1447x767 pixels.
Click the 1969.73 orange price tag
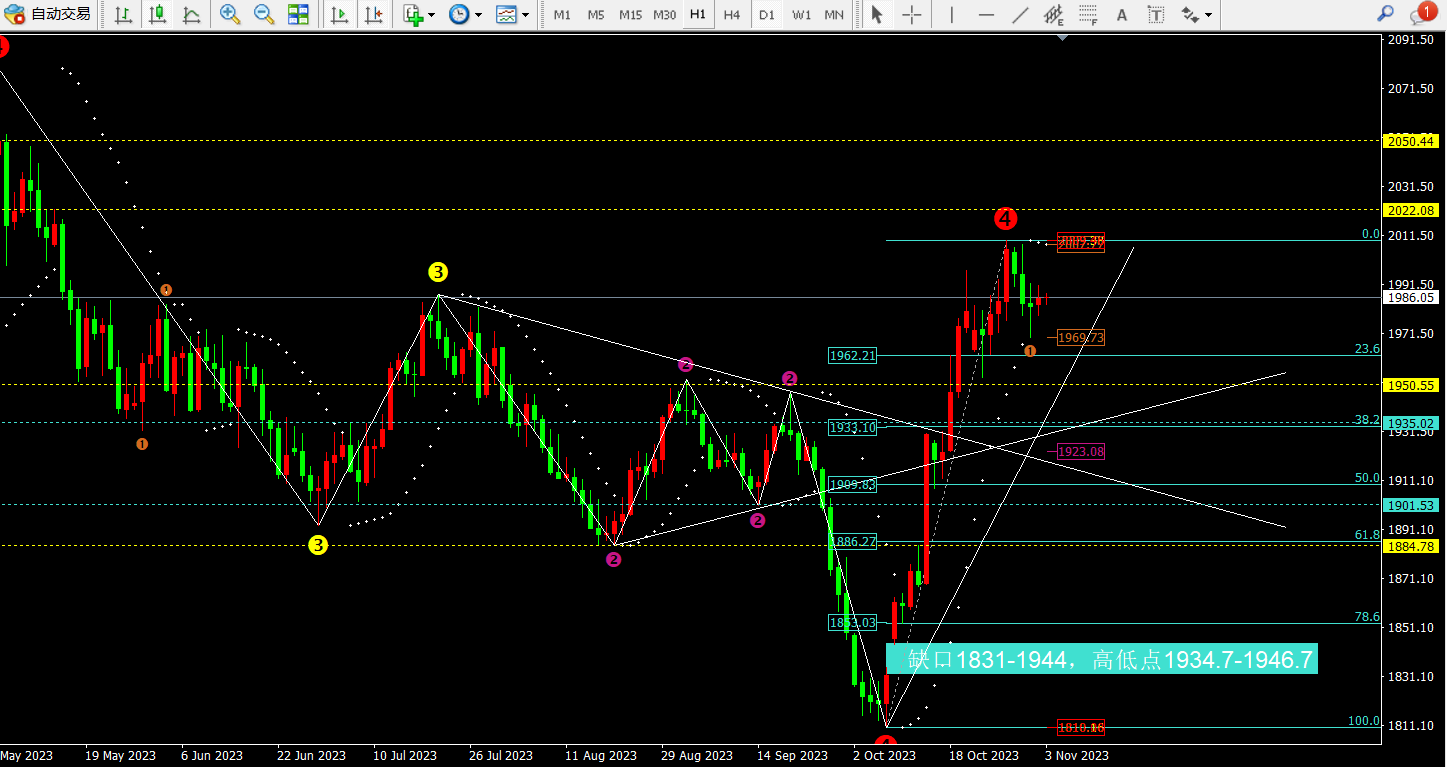click(1081, 338)
